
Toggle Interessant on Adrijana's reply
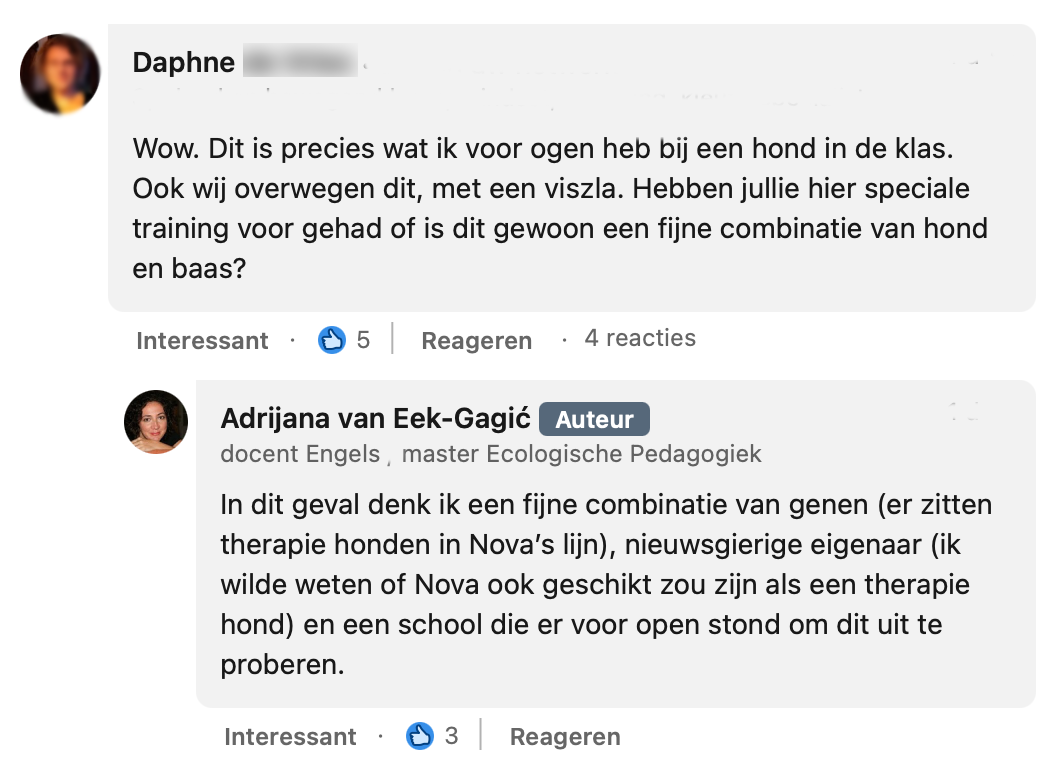click(290, 737)
